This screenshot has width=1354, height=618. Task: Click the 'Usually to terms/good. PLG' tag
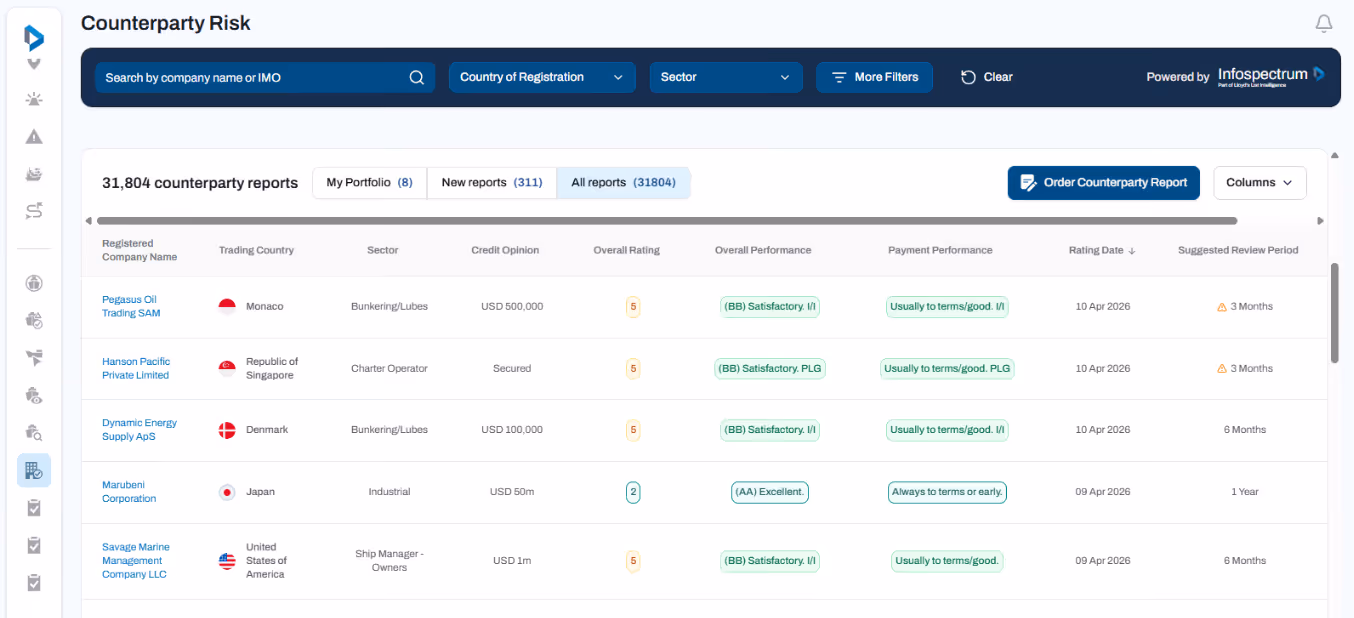[x=947, y=368]
